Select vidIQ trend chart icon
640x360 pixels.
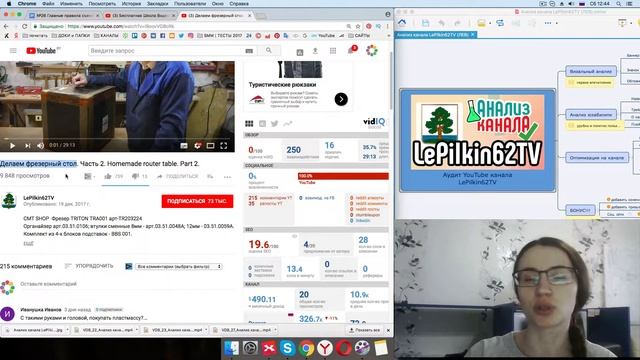pos(288,124)
